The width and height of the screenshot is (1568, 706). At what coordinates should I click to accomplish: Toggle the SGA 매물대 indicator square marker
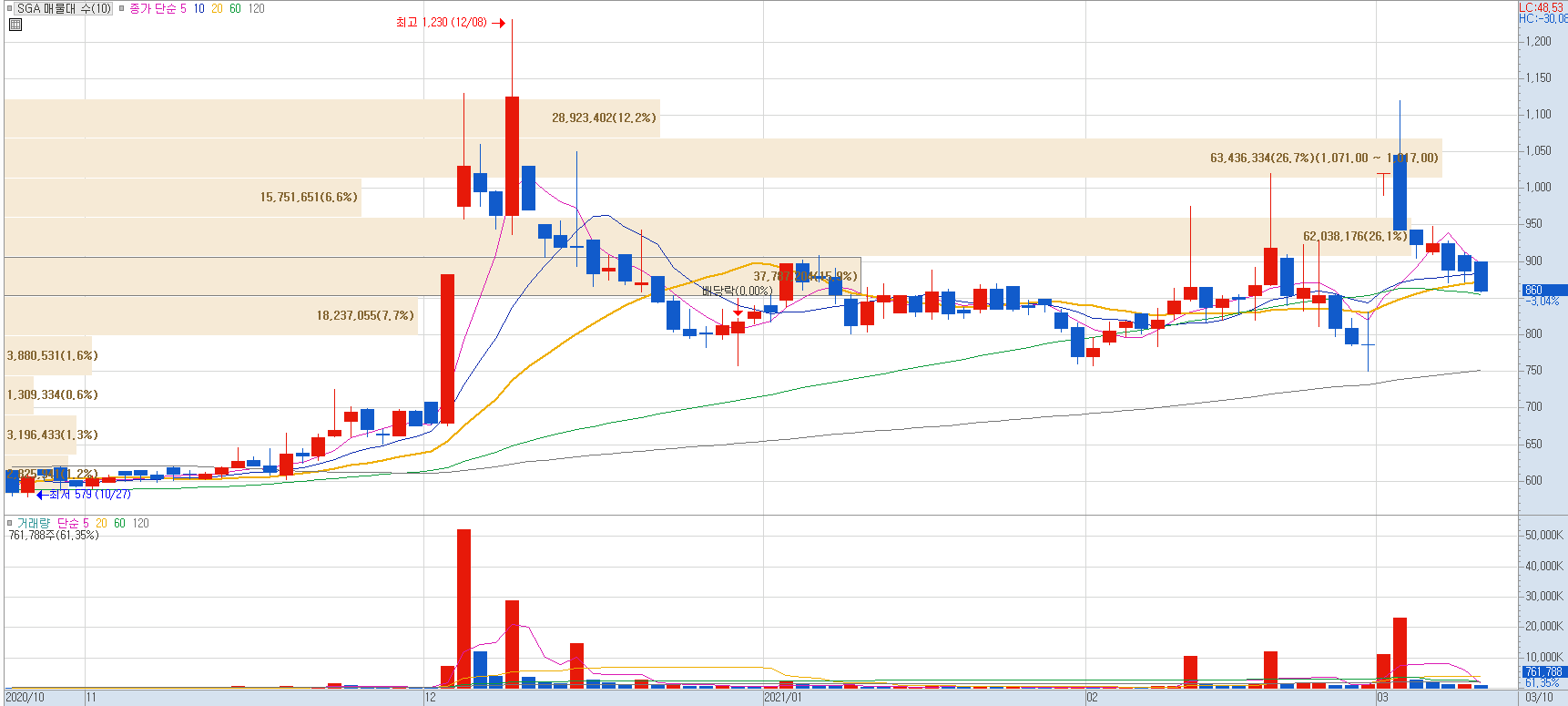(x=10, y=8)
